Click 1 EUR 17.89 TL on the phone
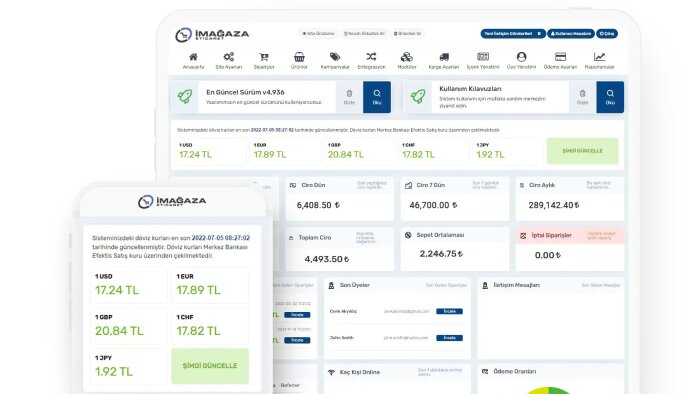 (x=210, y=285)
